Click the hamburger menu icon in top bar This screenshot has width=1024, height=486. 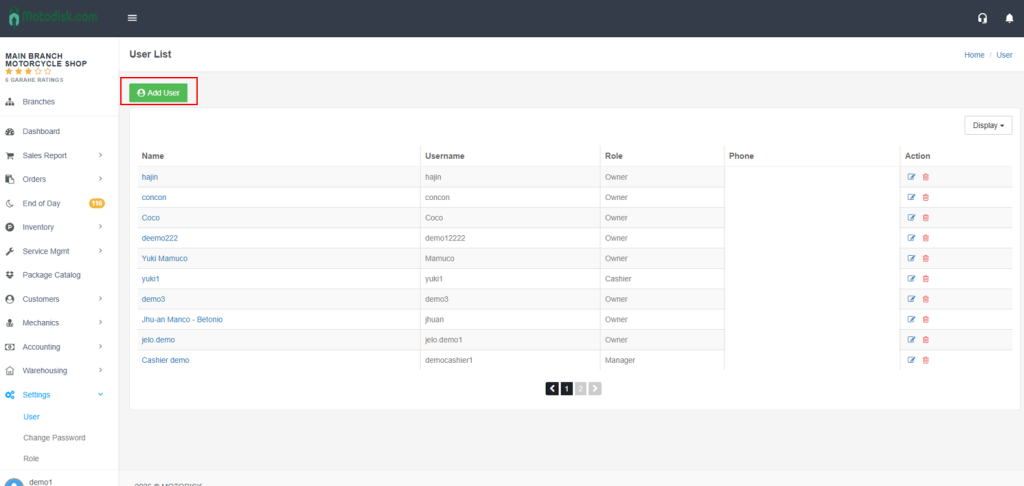(133, 18)
